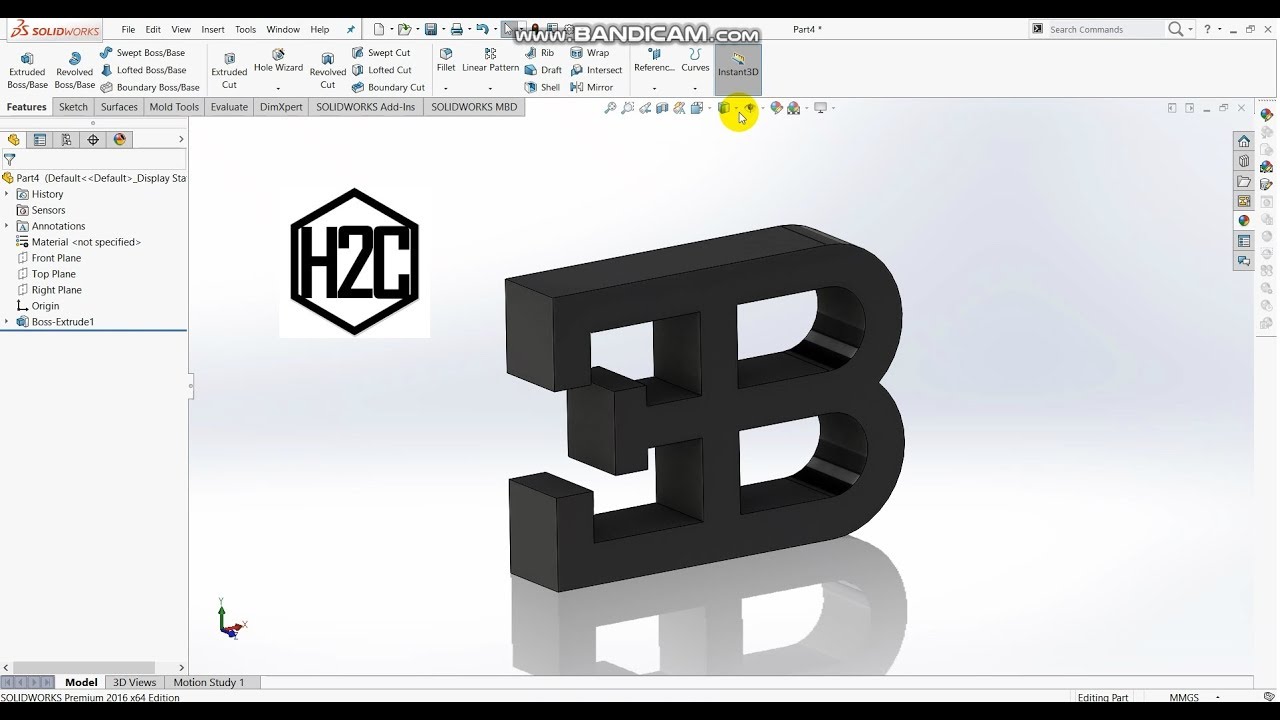Open the Sketch ribbon tab
Screen dimensions: 1280x720
click(x=73, y=107)
